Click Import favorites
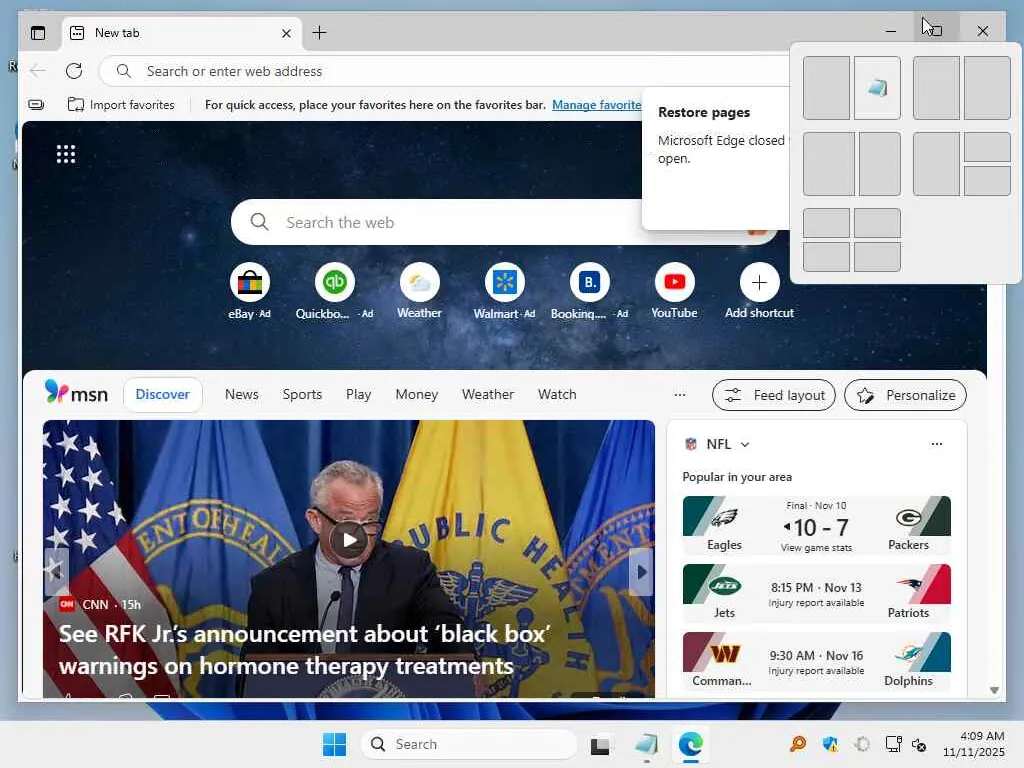Viewport: 1024px width, 768px height. [x=121, y=104]
